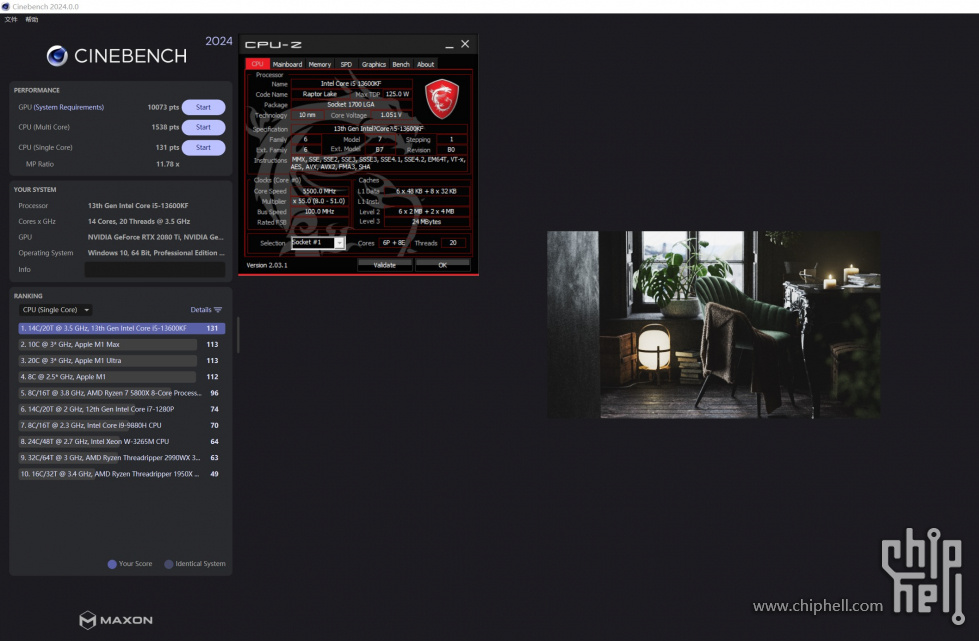Image resolution: width=979 pixels, height=641 pixels.
Task: Start the CPU (Single Core) benchmark
Action: [x=204, y=148]
